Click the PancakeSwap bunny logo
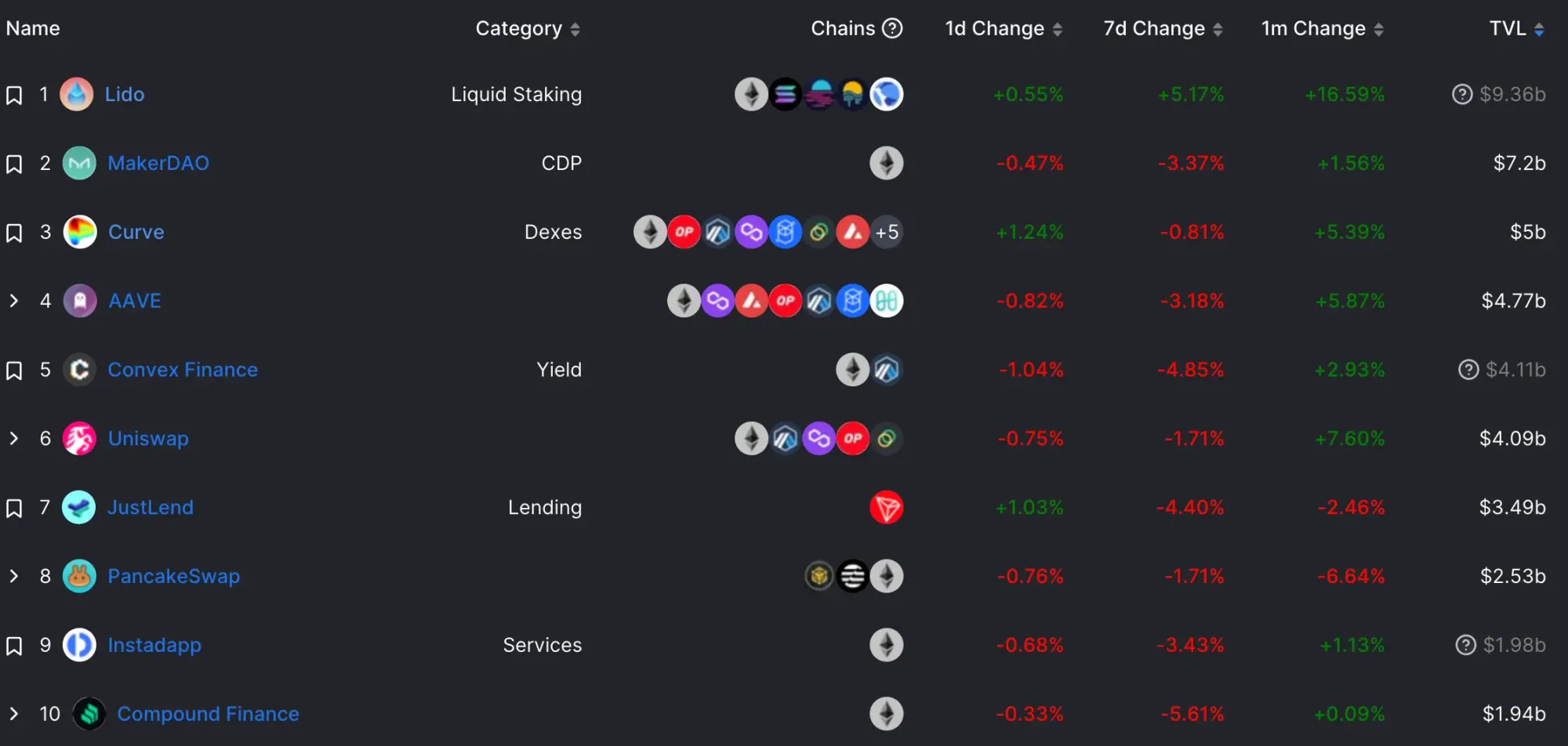1568x746 pixels. [79, 577]
